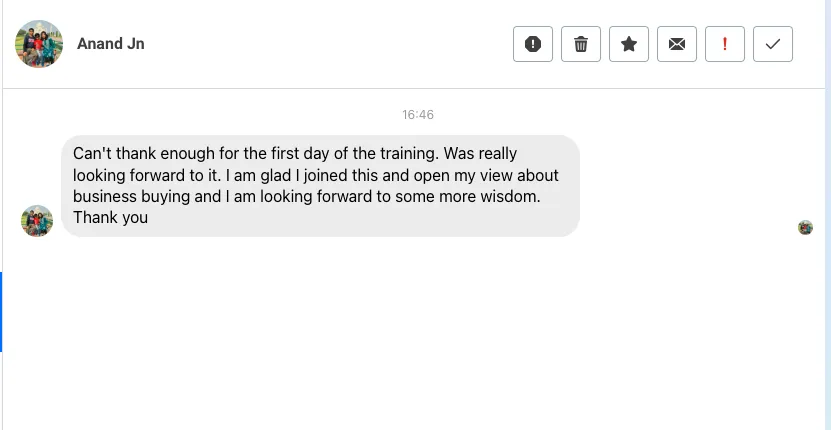Select the 16:46 timestamp
This screenshot has height=430, width=831.
(x=418, y=115)
